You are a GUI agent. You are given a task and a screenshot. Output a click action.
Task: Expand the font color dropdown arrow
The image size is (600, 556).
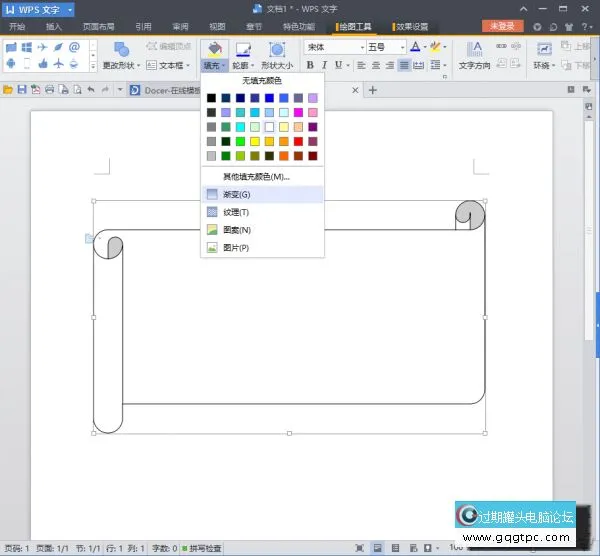pos(426,47)
